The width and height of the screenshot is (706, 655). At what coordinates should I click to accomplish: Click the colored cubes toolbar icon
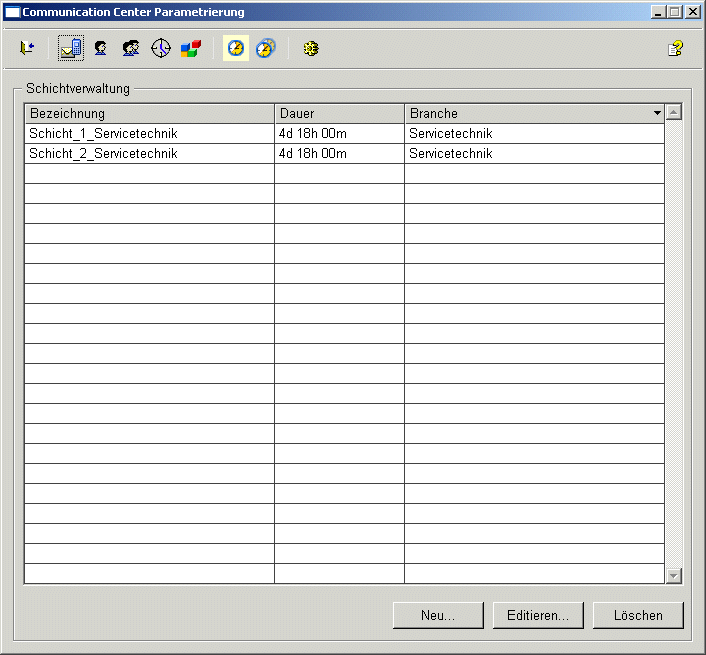190,48
